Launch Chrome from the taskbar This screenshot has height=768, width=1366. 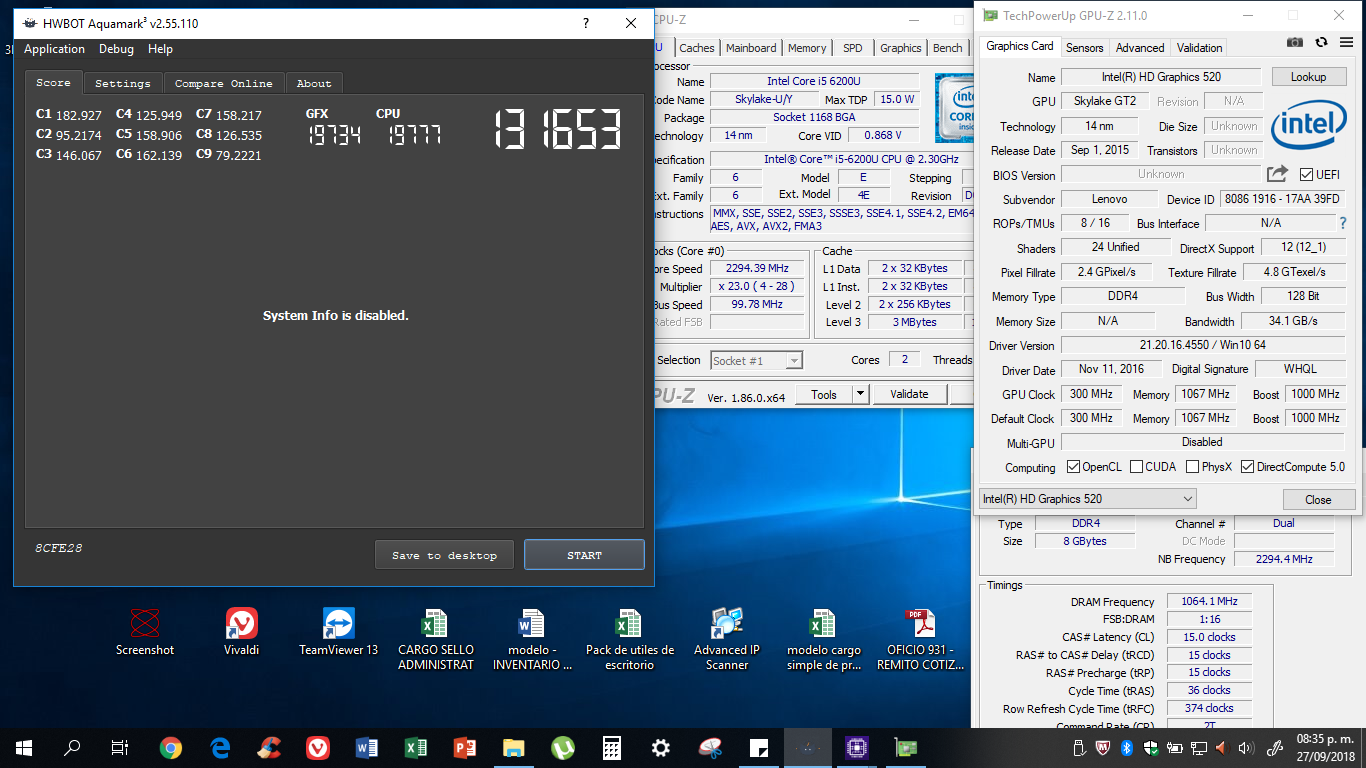coord(171,748)
